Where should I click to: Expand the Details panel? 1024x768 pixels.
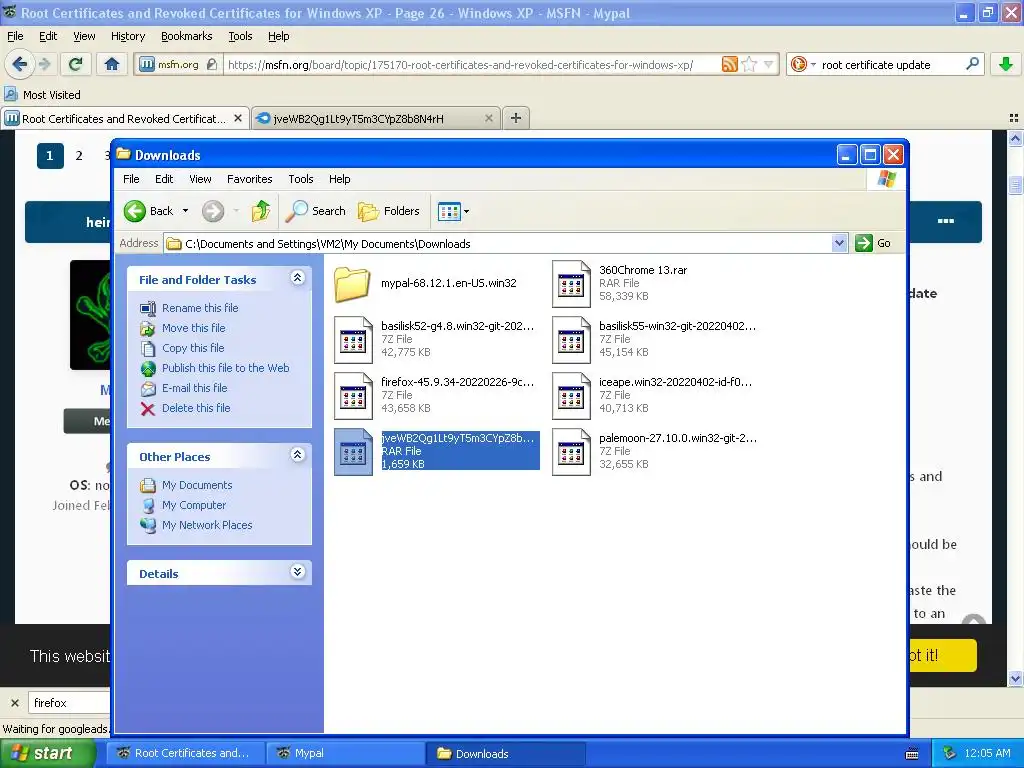point(297,572)
